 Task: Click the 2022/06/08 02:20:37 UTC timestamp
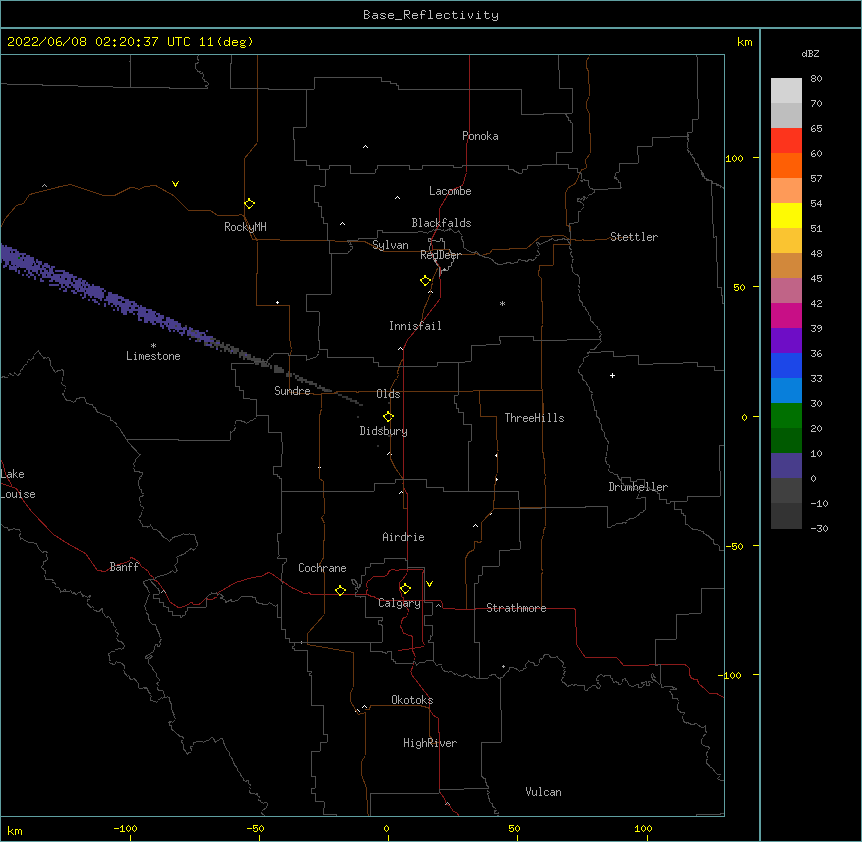point(99,42)
